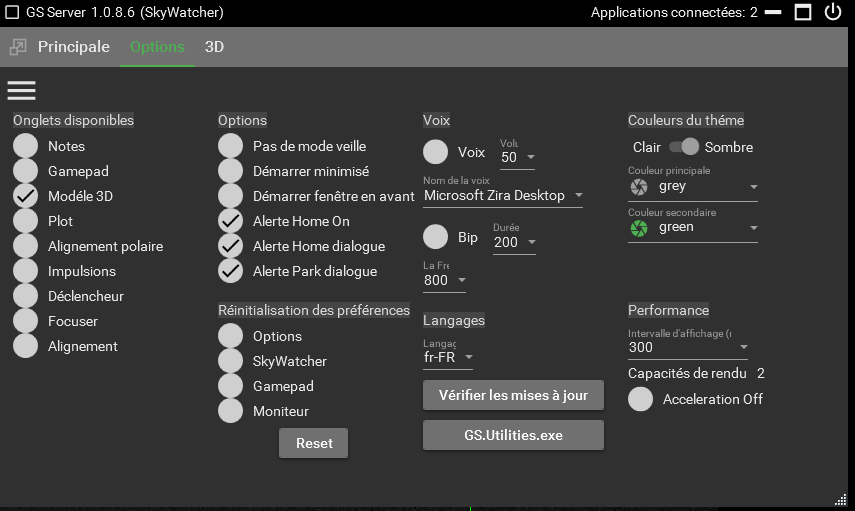
Task: Click Vérifier les mises à jour button
Action: (x=513, y=395)
